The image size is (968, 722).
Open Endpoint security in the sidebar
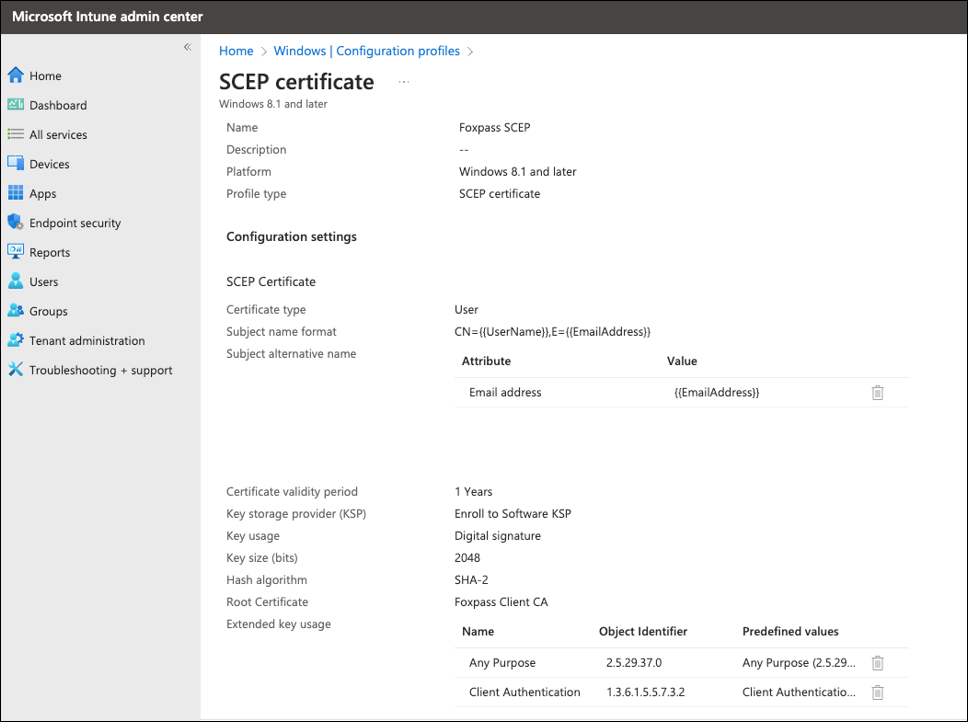click(x=75, y=223)
